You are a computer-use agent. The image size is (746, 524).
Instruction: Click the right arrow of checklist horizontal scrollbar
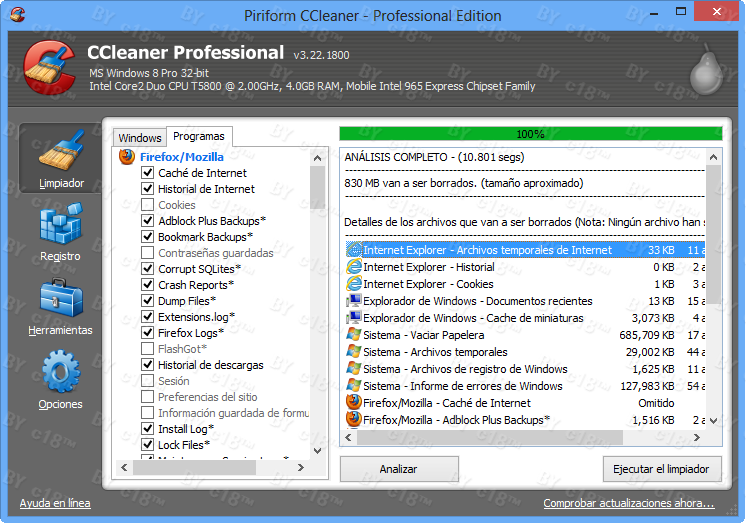coord(301,467)
